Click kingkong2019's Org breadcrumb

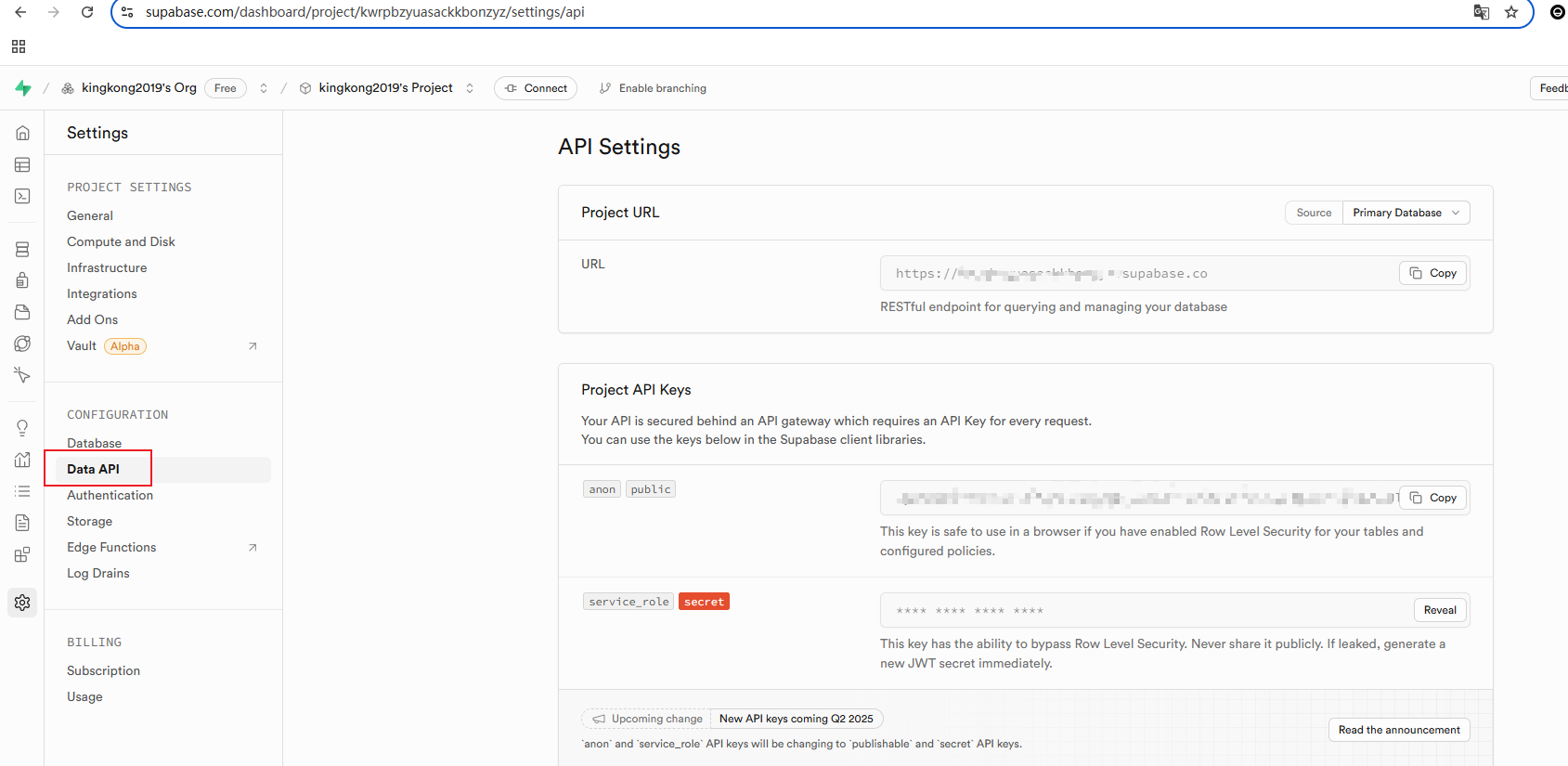pyautogui.click(x=138, y=88)
